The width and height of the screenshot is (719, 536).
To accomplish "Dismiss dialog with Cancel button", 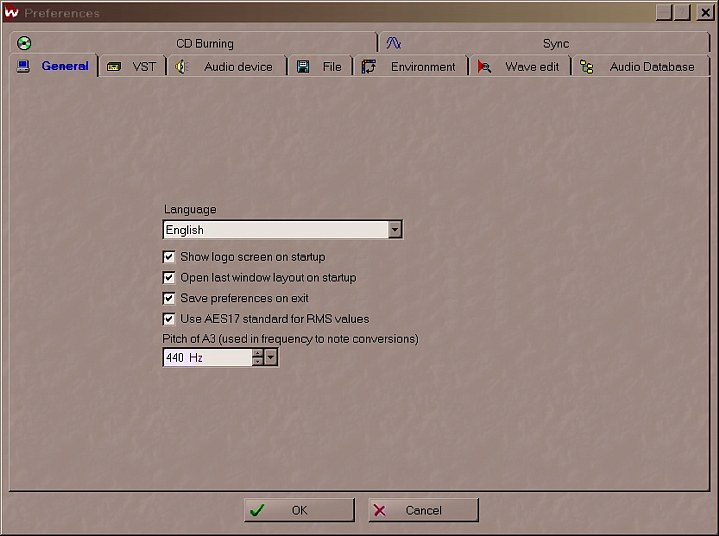I will tap(423, 510).
